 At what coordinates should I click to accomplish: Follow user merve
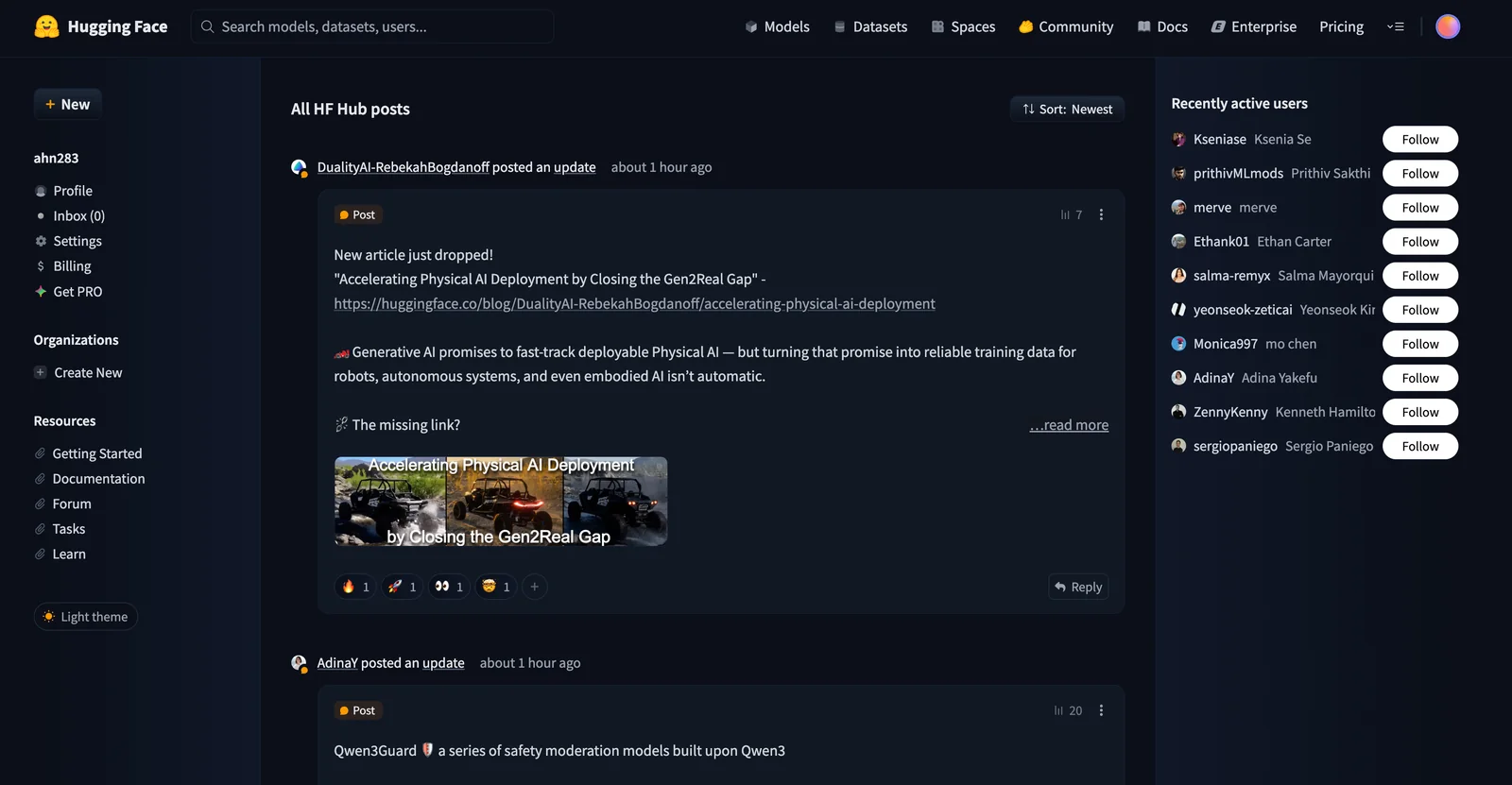coord(1420,208)
